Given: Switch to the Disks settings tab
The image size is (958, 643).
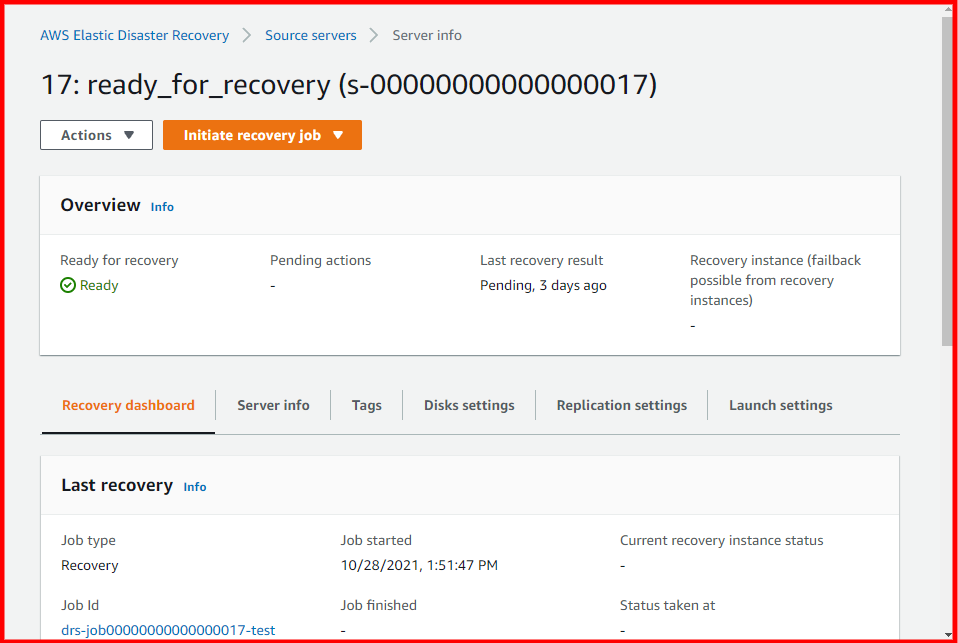Looking at the screenshot, I should coord(469,405).
